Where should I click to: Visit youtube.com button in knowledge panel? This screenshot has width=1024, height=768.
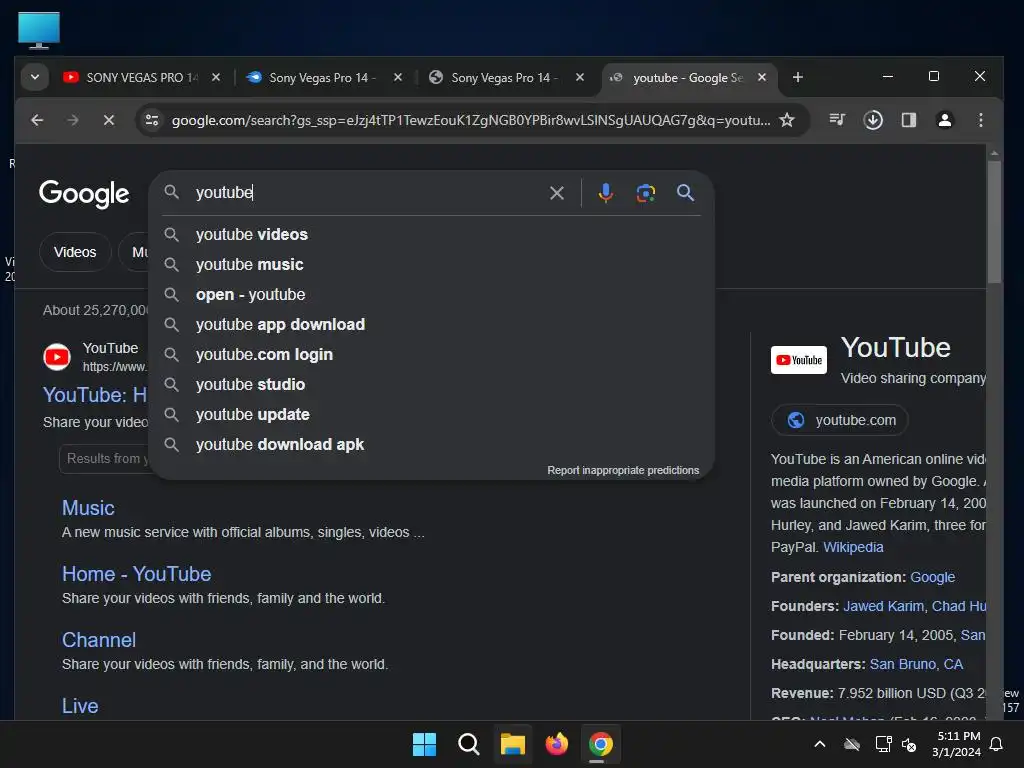[840, 420]
